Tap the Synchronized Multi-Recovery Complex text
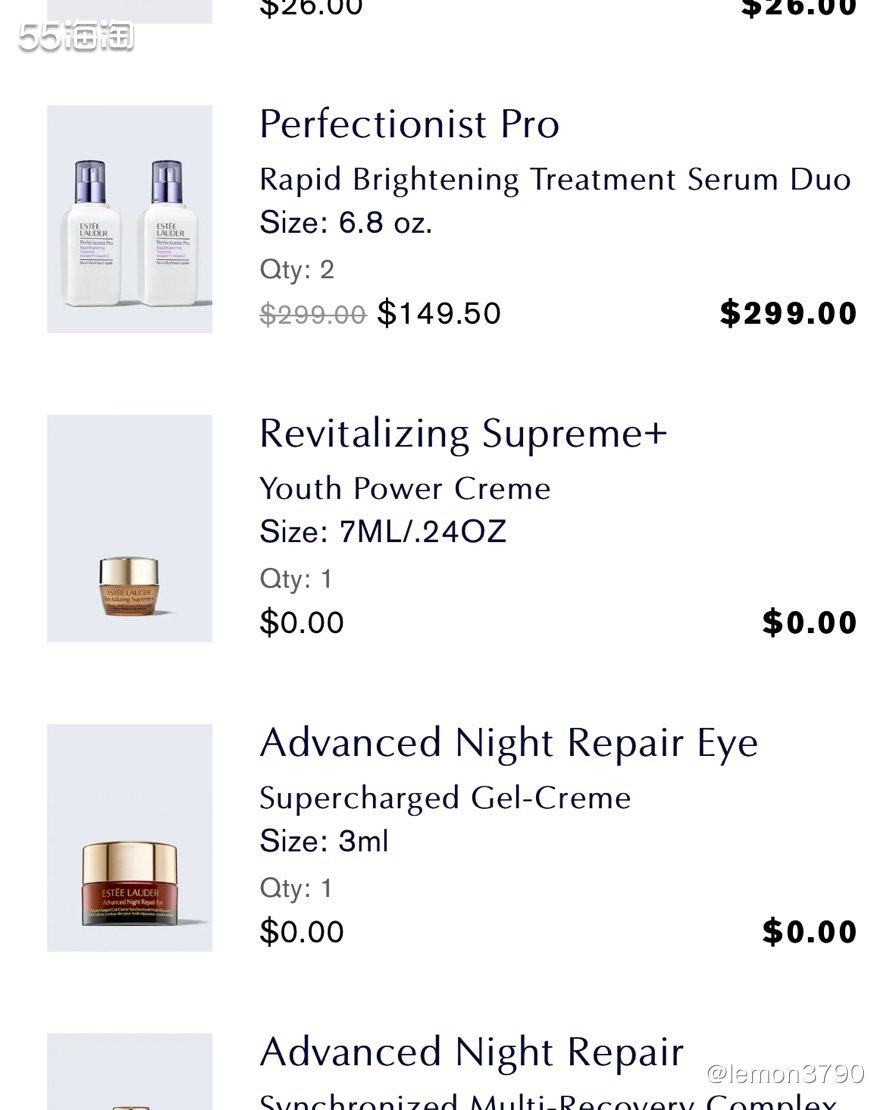This screenshot has width=887, height=1110. coord(547,1102)
